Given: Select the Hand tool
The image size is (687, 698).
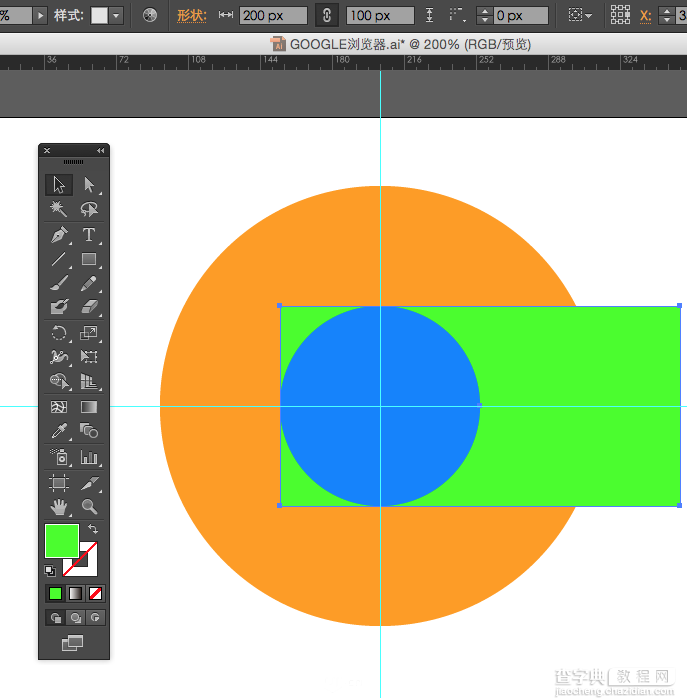Looking at the screenshot, I should pyautogui.click(x=59, y=507).
